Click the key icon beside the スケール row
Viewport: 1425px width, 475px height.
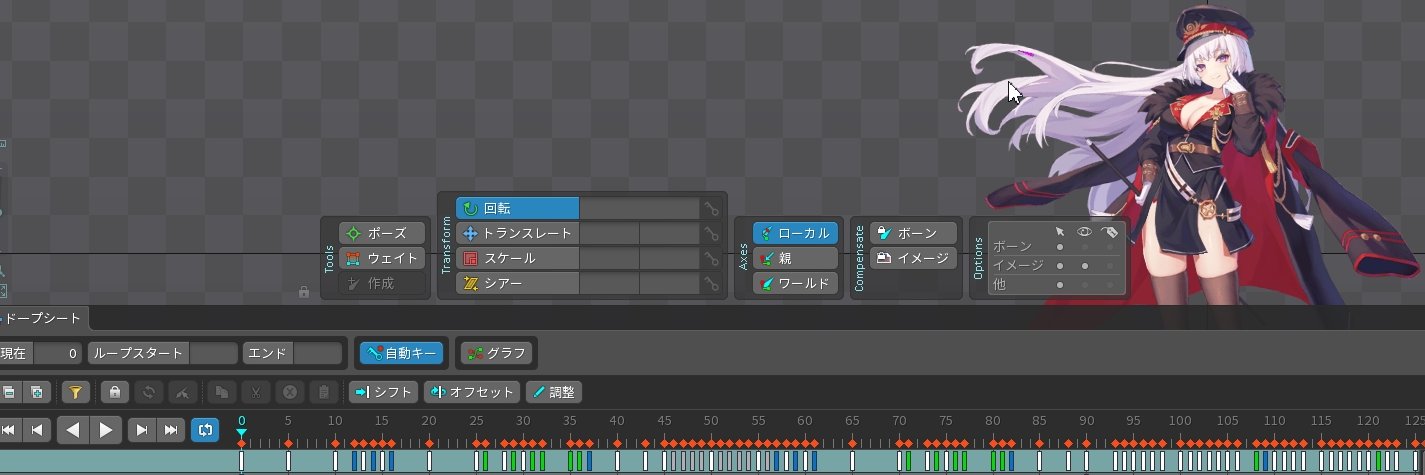[x=711, y=259]
